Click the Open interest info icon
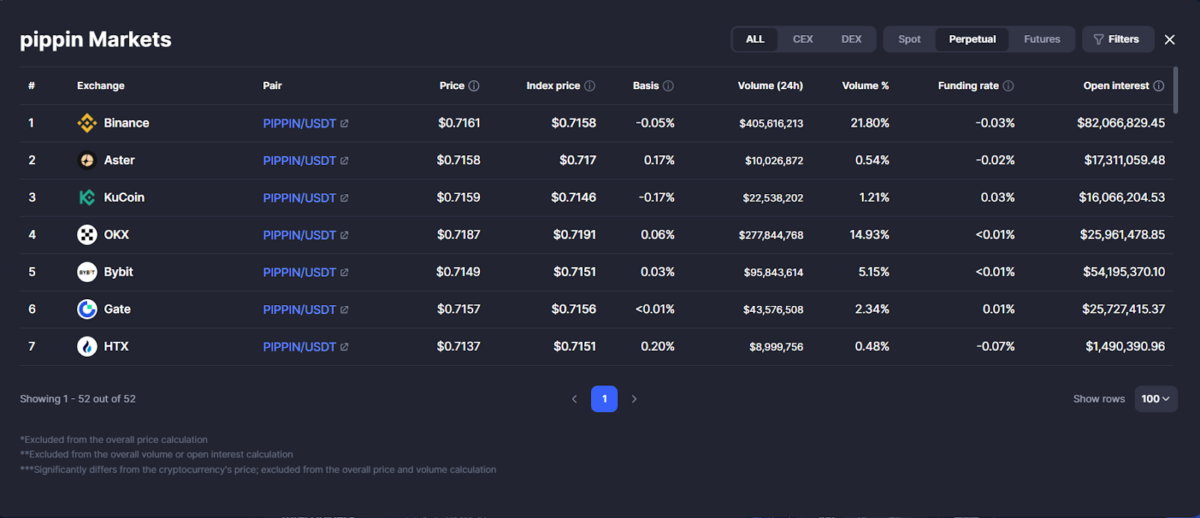This screenshot has width=1200, height=518. pos(1159,86)
